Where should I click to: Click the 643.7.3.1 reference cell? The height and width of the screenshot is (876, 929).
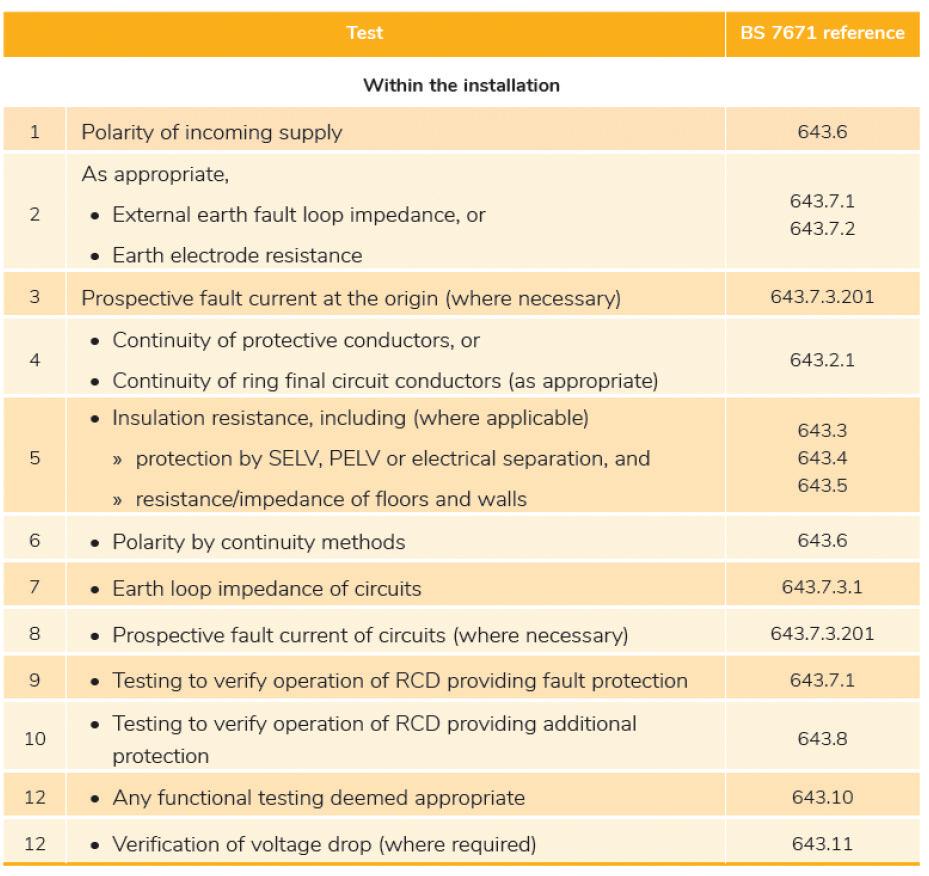pyautogui.click(x=822, y=587)
